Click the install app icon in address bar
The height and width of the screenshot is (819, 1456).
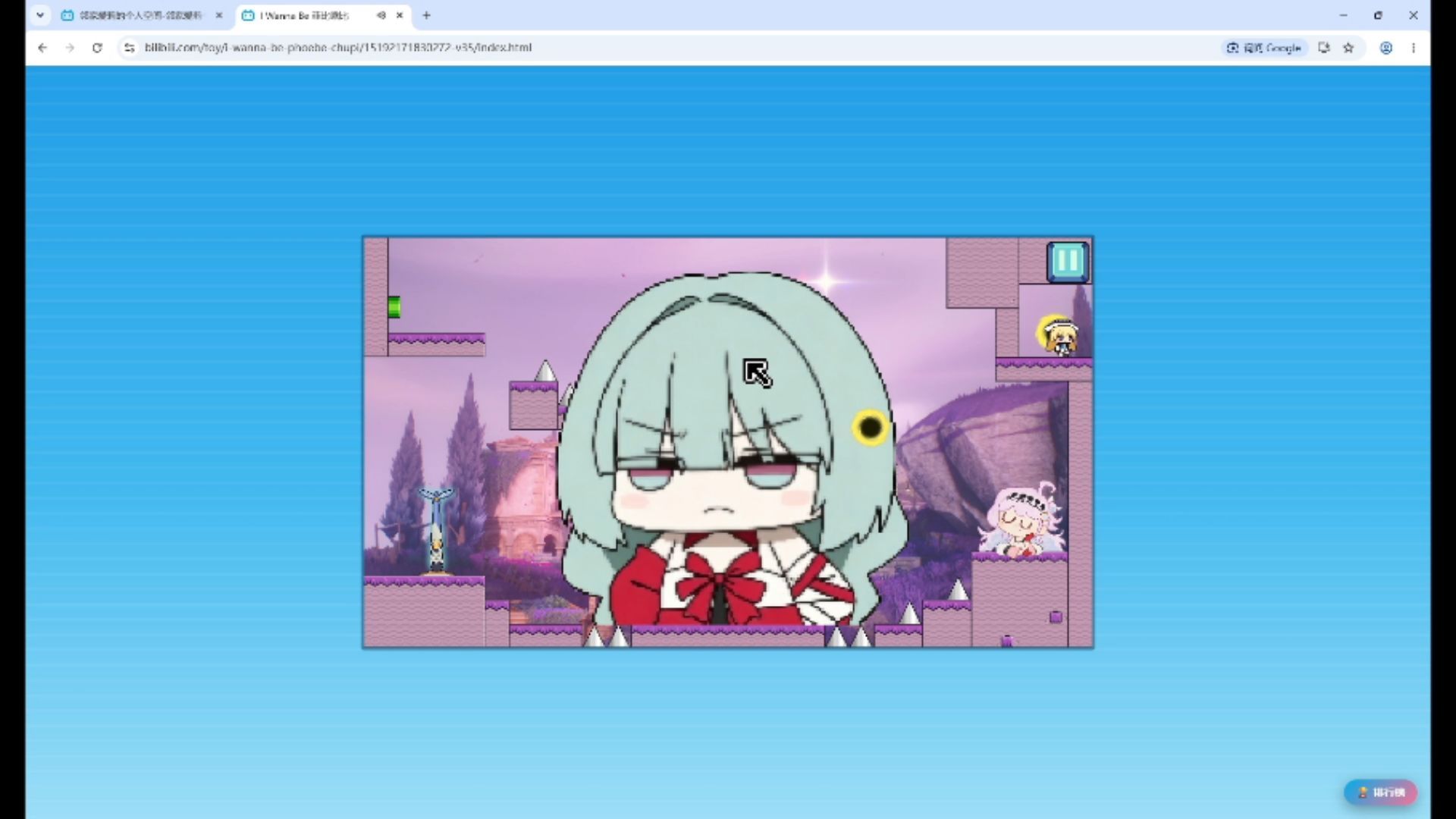(x=1324, y=48)
